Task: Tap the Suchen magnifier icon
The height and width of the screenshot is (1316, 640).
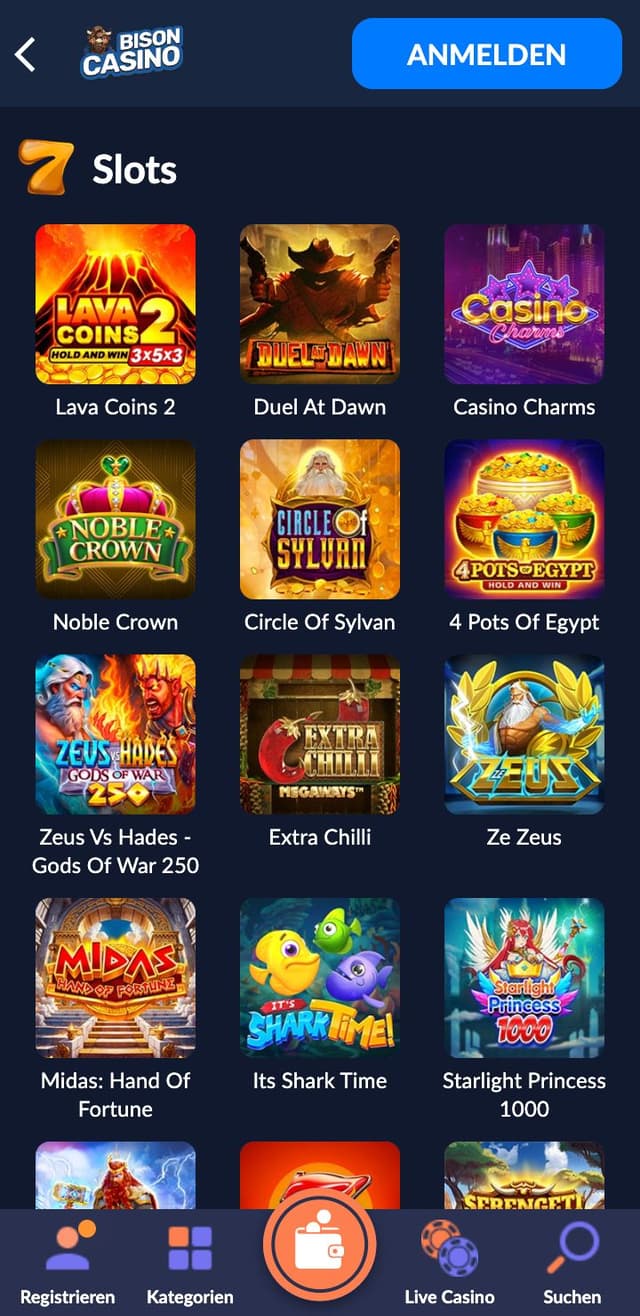Action: [572, 1248]
